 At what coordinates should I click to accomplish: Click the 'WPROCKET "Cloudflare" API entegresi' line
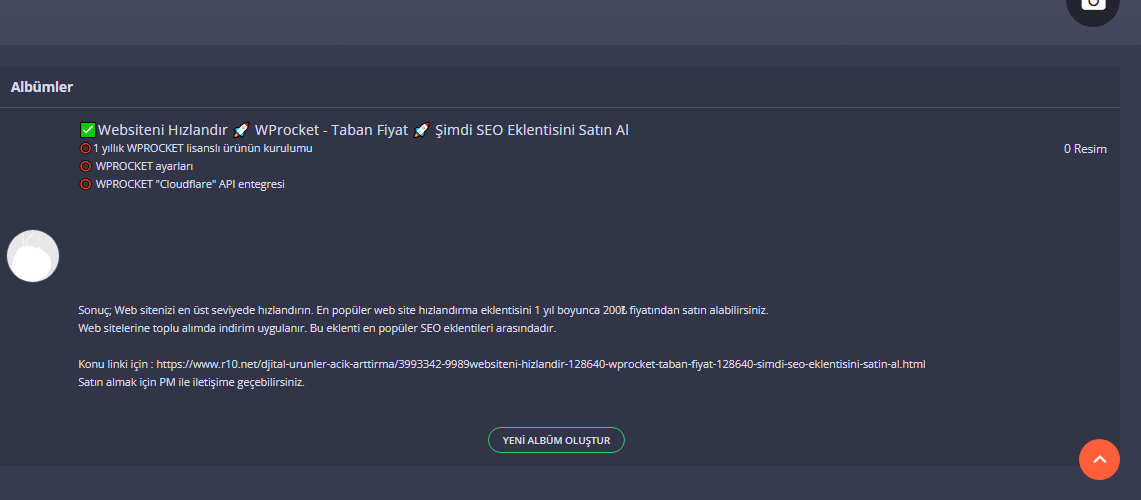tap(190, 184)
